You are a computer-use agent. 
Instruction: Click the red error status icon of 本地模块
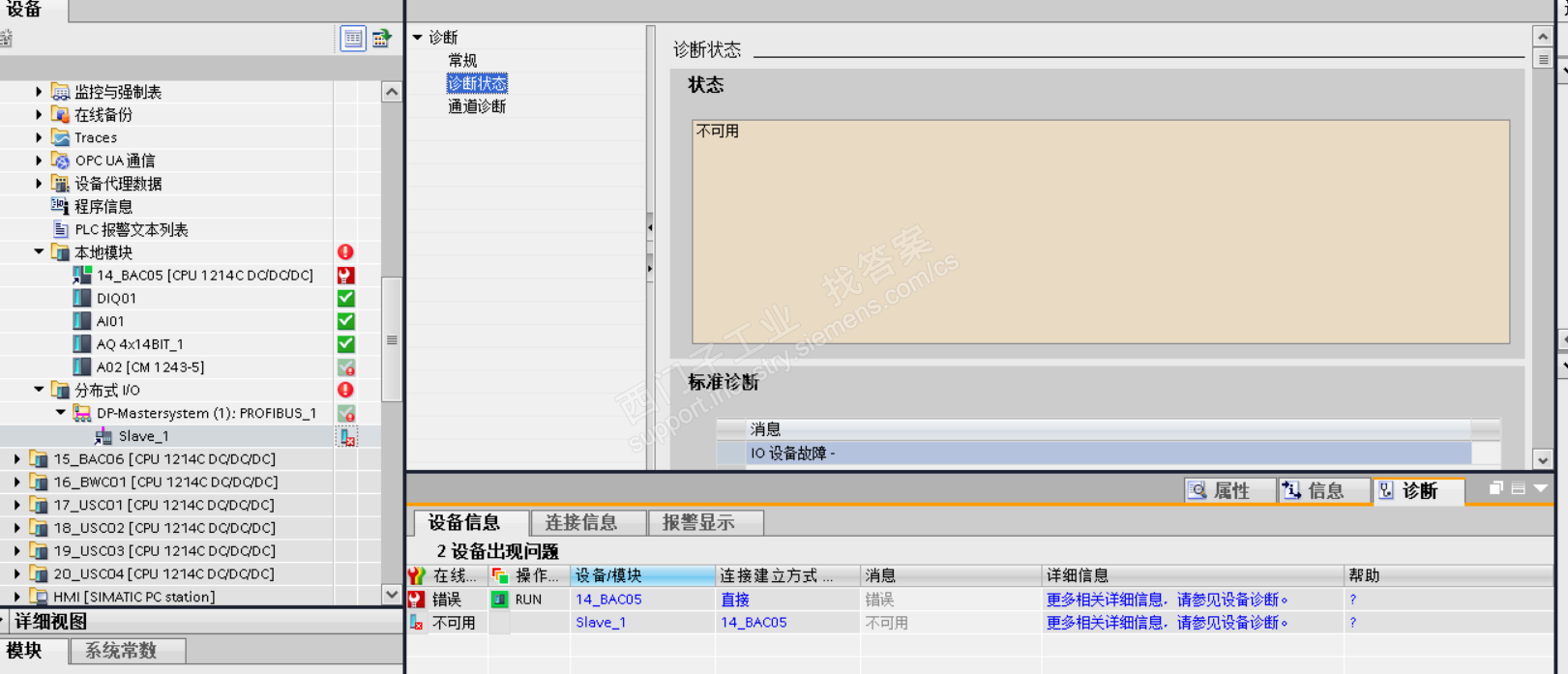point(345,252)
